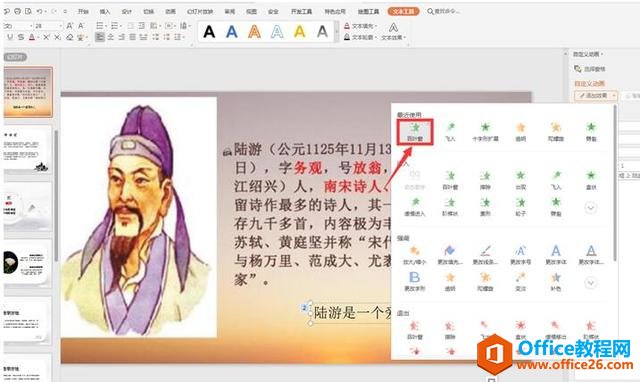Select the first slide thumbnail with orange border
640x382 pixels.
coord(28,92)
